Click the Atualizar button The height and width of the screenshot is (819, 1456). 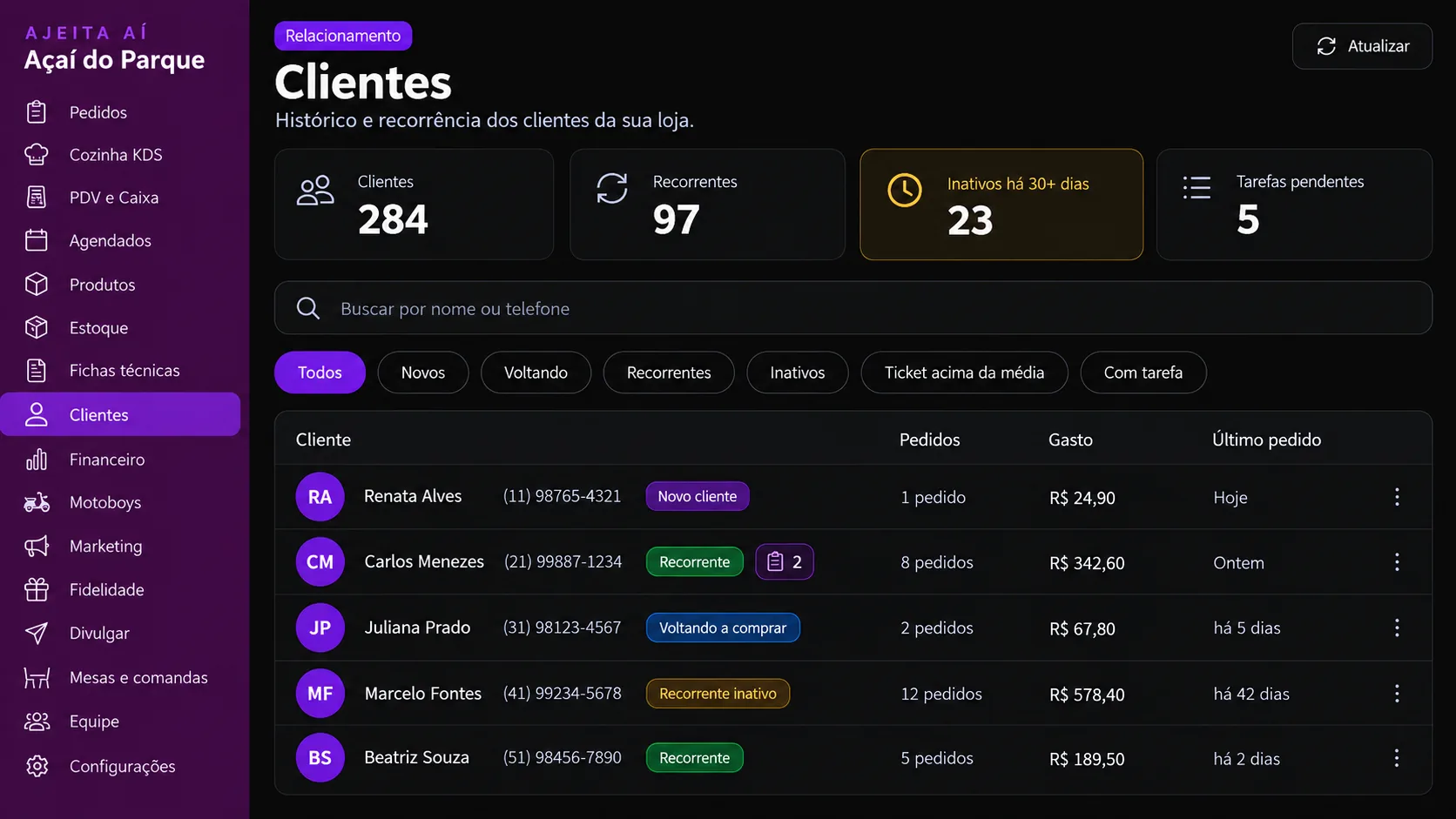[x=1362, y=46]
